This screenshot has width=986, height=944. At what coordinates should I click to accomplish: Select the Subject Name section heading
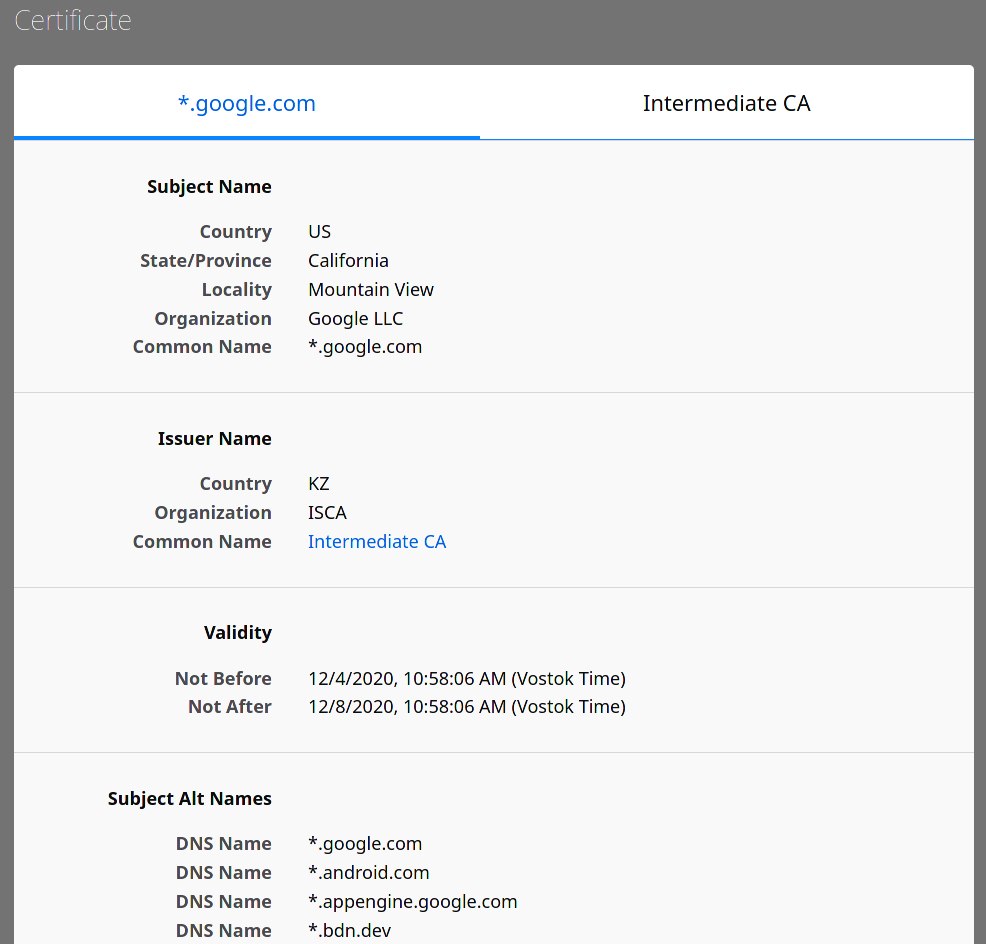209,187
